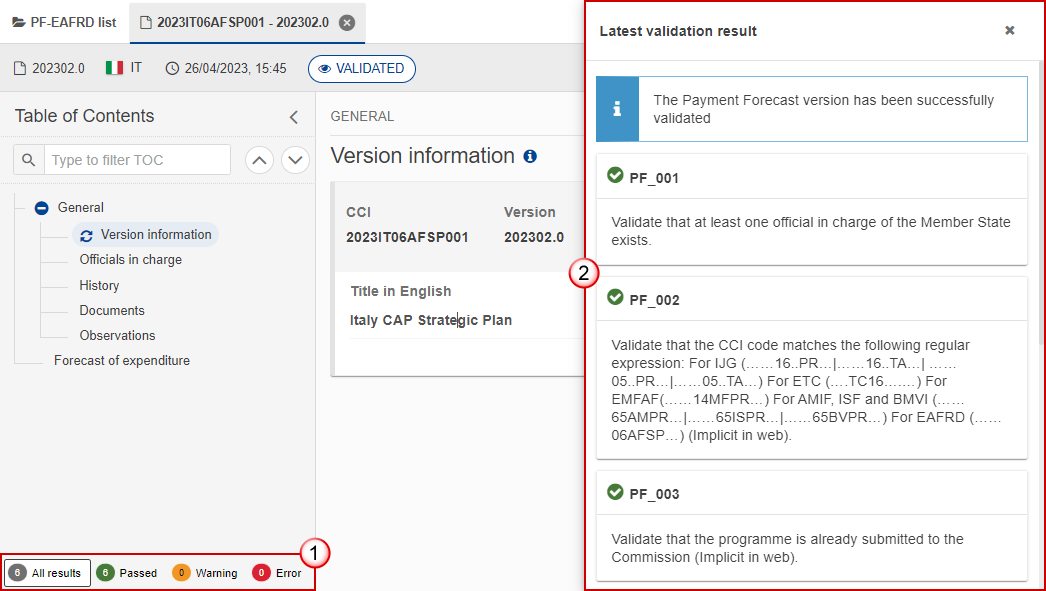Viewport: 1046px width, 591px height.
Task: Click the green check icon for PF_003
Action: (x=615, y=492)
